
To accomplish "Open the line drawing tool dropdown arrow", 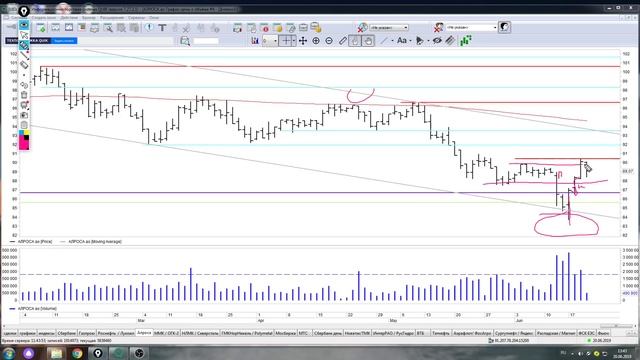I will 392,41.
